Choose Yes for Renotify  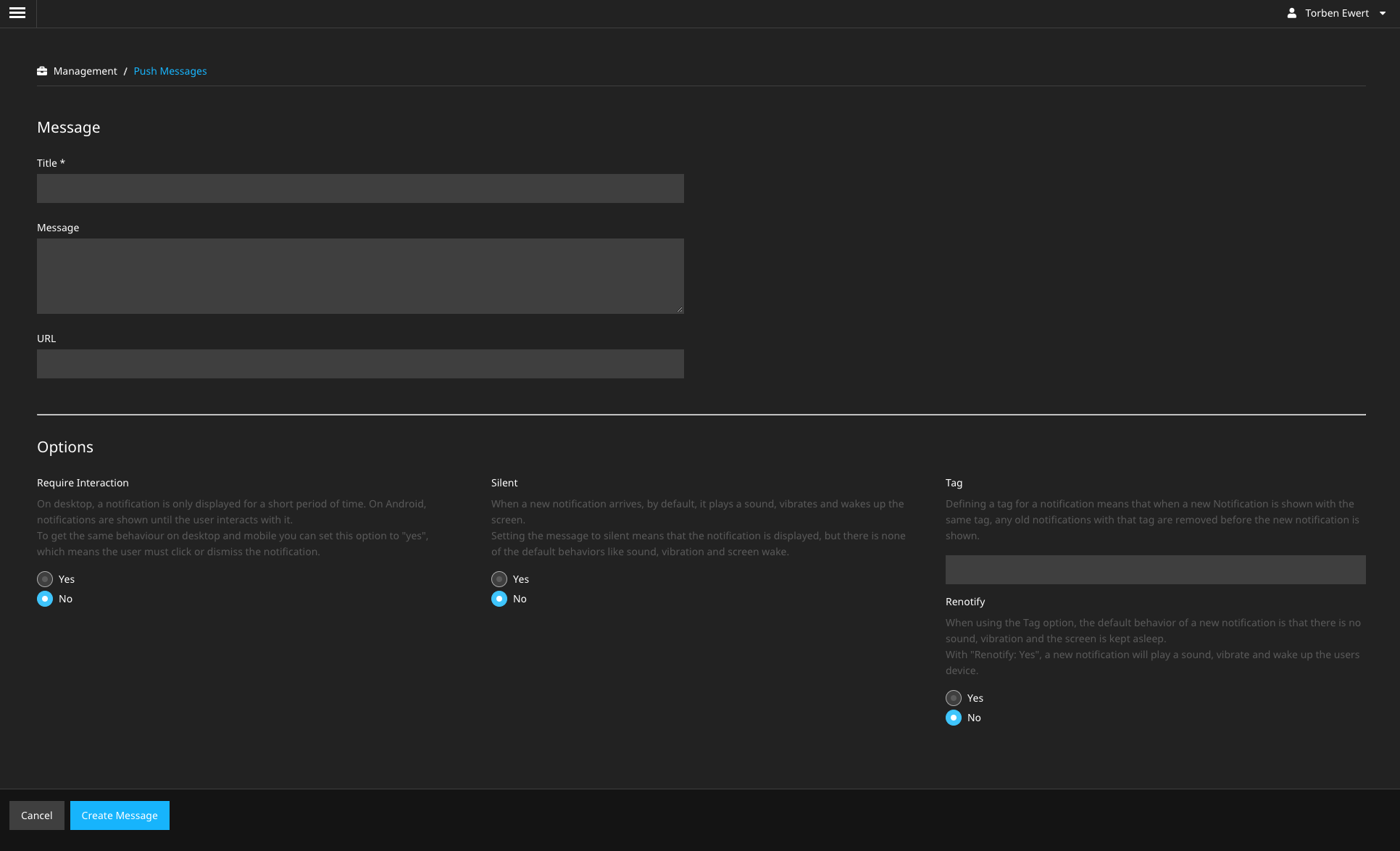[954, 698]
